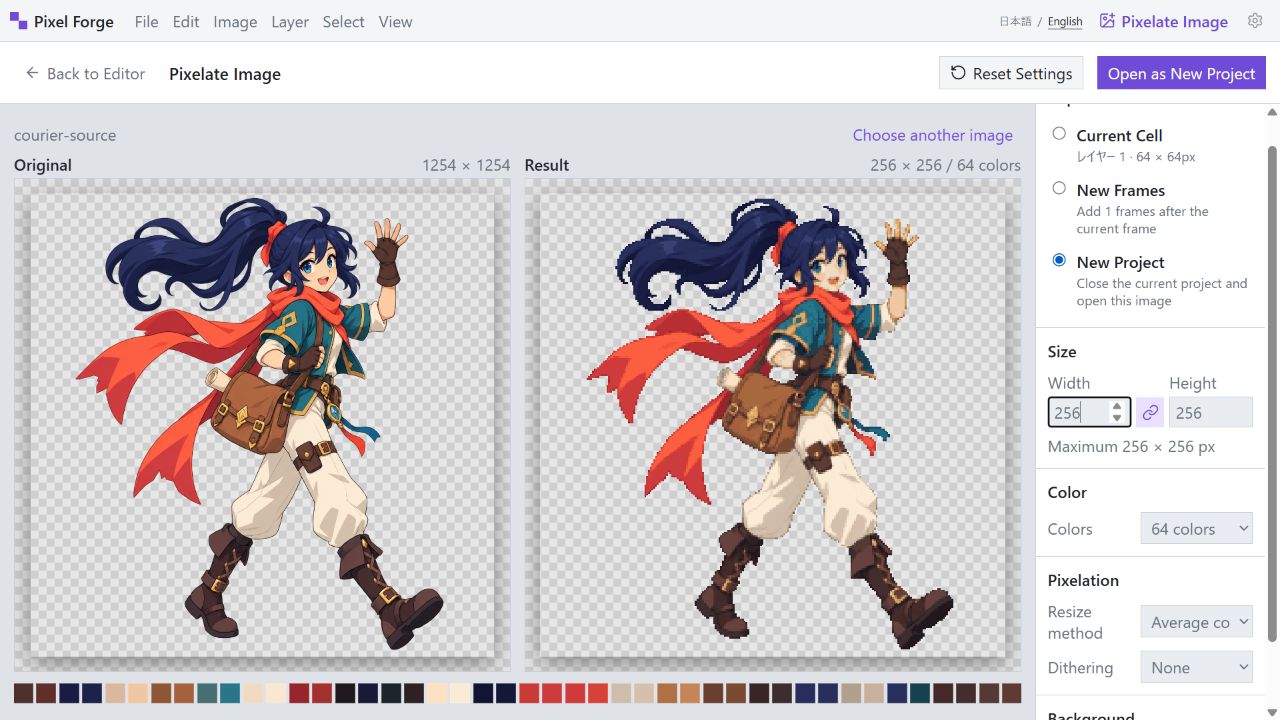Select the New Project radio option
Image resolution: width=1280 pixels, height=720 pixels.
(1059, 260)
